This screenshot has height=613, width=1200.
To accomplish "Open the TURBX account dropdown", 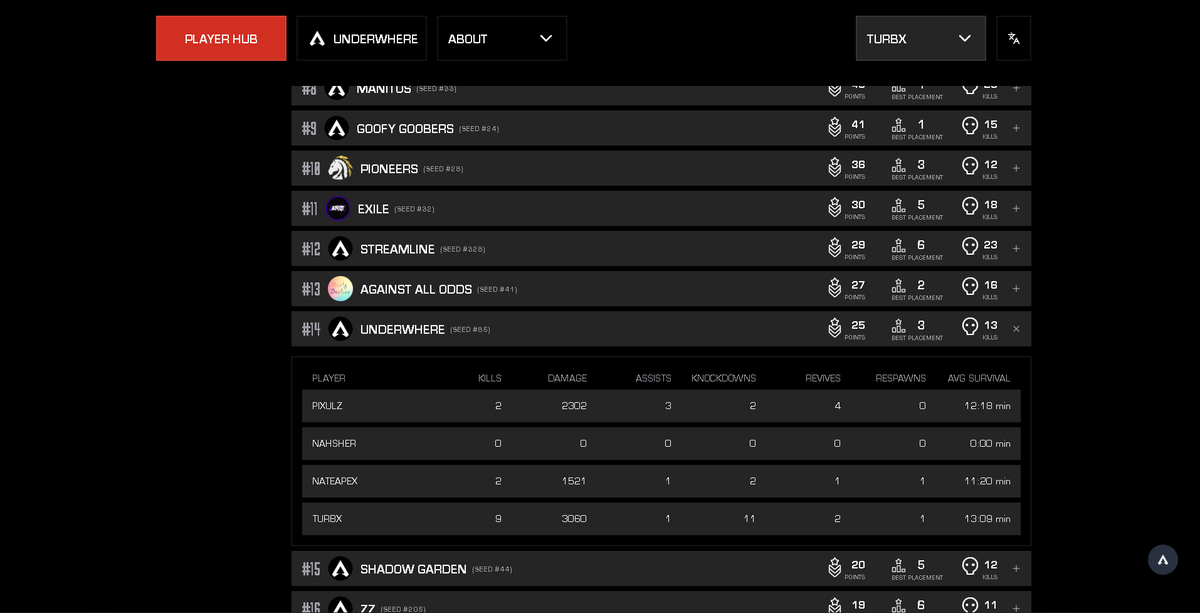I will point(921,38).
